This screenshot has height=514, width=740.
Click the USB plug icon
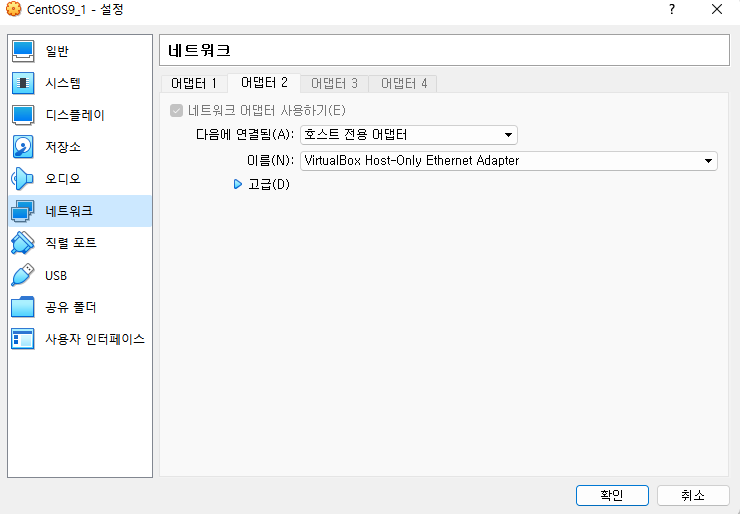pyautogui.click(x=23, y=275)
